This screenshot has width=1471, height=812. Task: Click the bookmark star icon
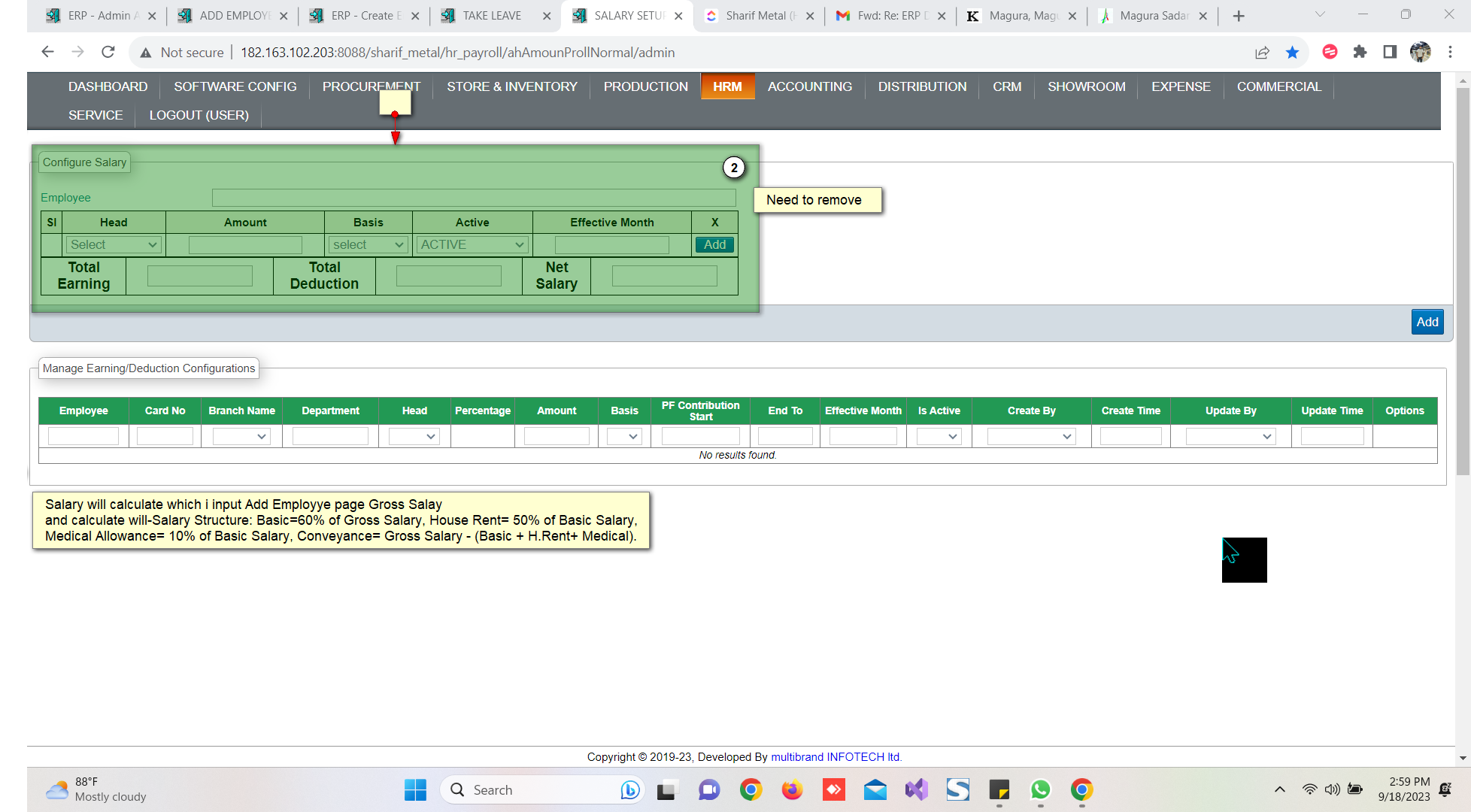click(1292, 52)
